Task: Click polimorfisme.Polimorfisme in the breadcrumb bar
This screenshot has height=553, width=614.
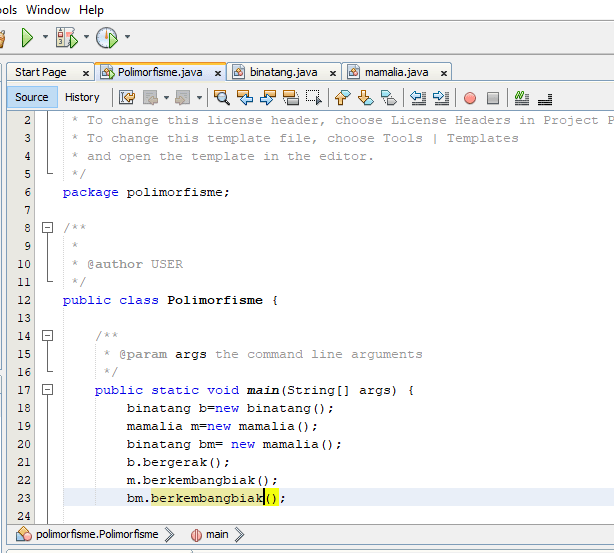Action: (97, 535)
